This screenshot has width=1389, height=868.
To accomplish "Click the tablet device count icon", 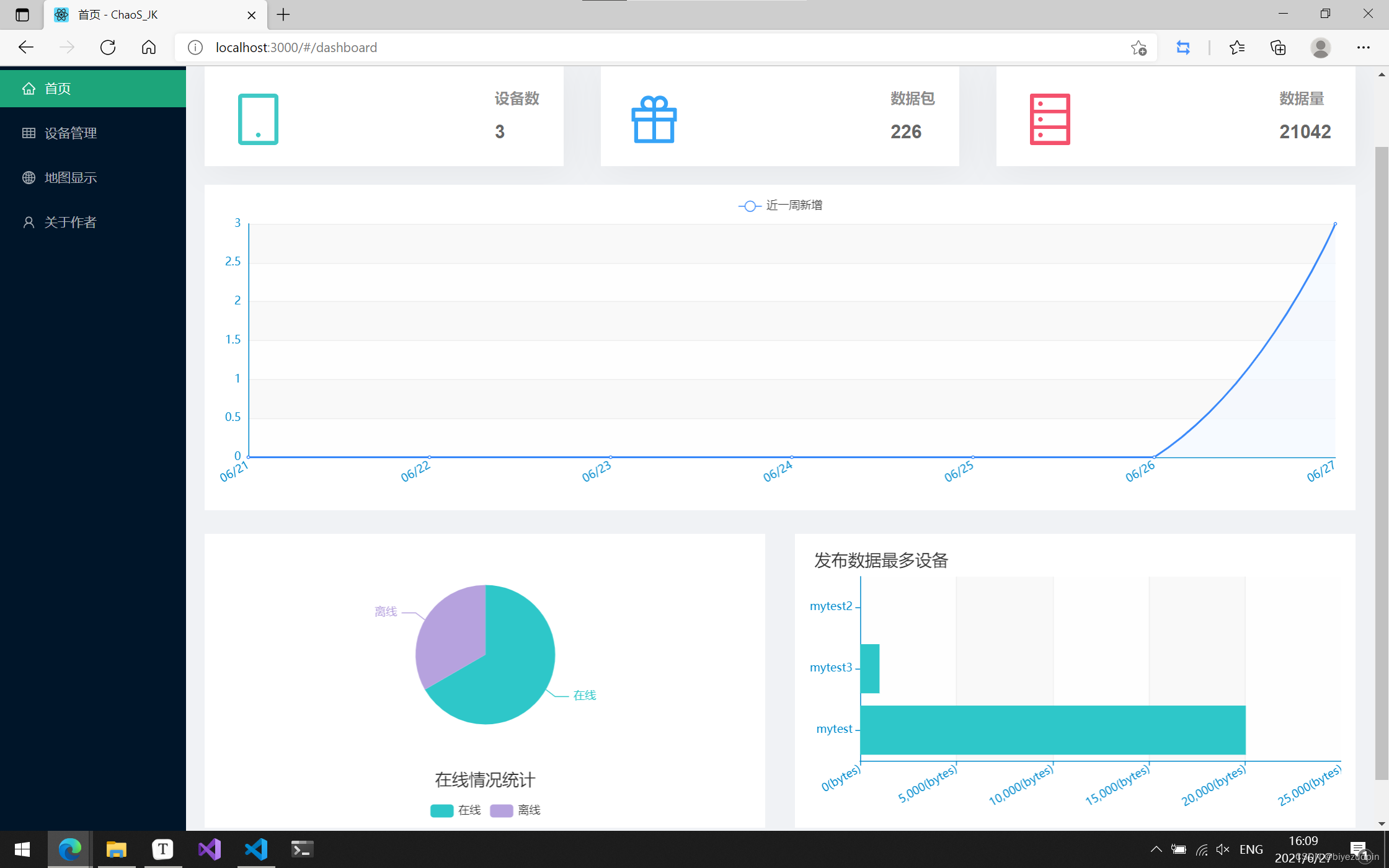I will [x=258, y=119].
